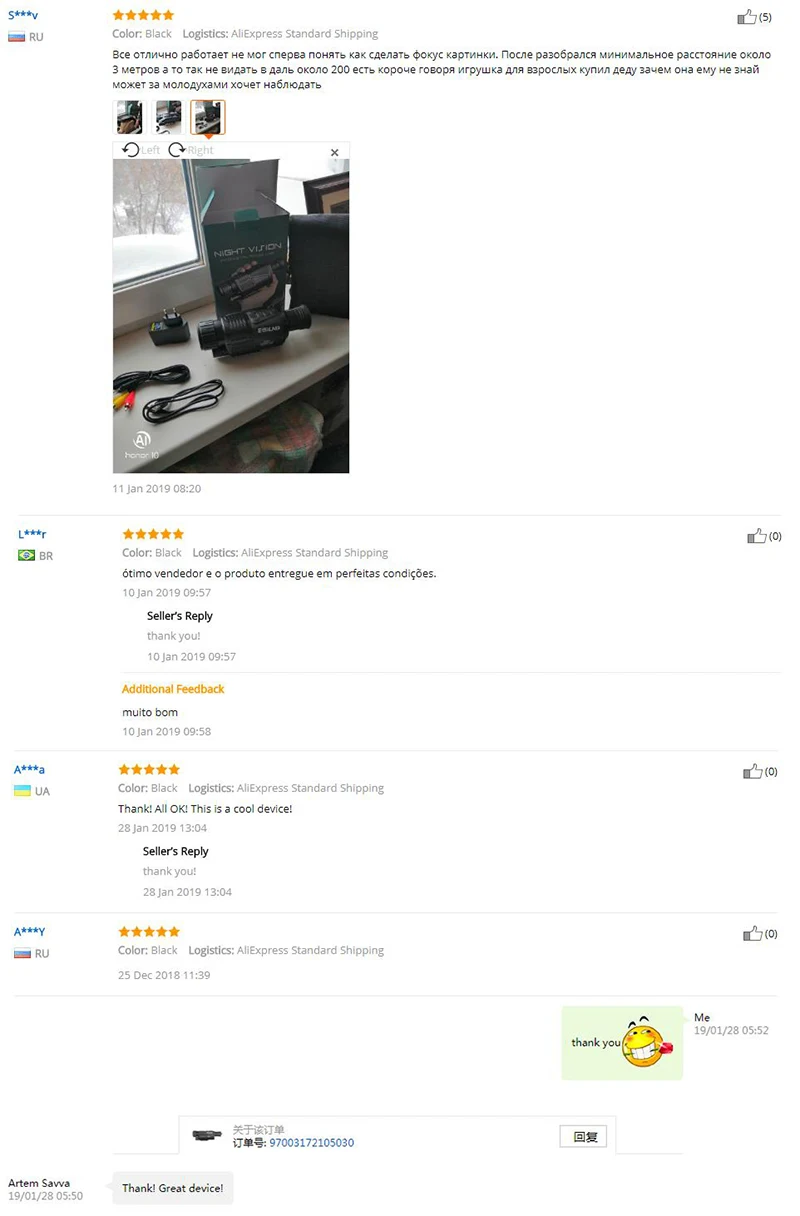Click the enlarged night vision product photo

click(231, 316)
